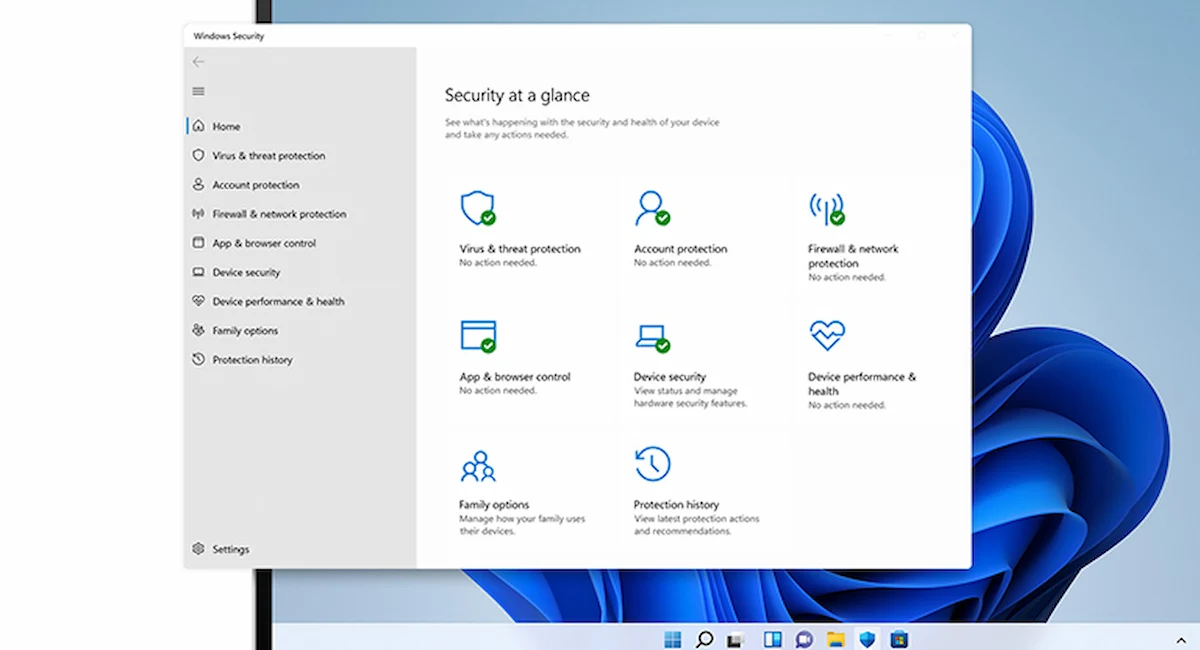Open File Explorer from the taskbar
1200x650 pixels.
tap(836, 639)
